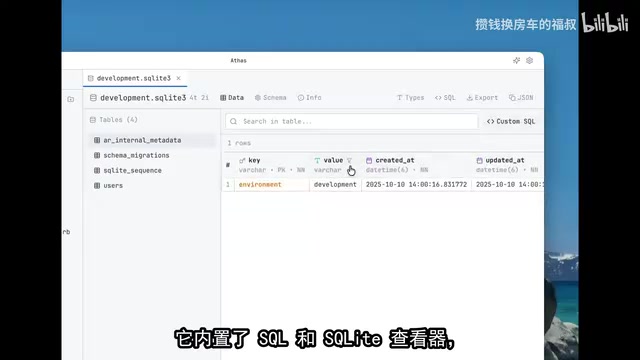Viewport: 640px width, 360px height.
Task: Select the sqlite_sequence table
Action: pos(151,170)
